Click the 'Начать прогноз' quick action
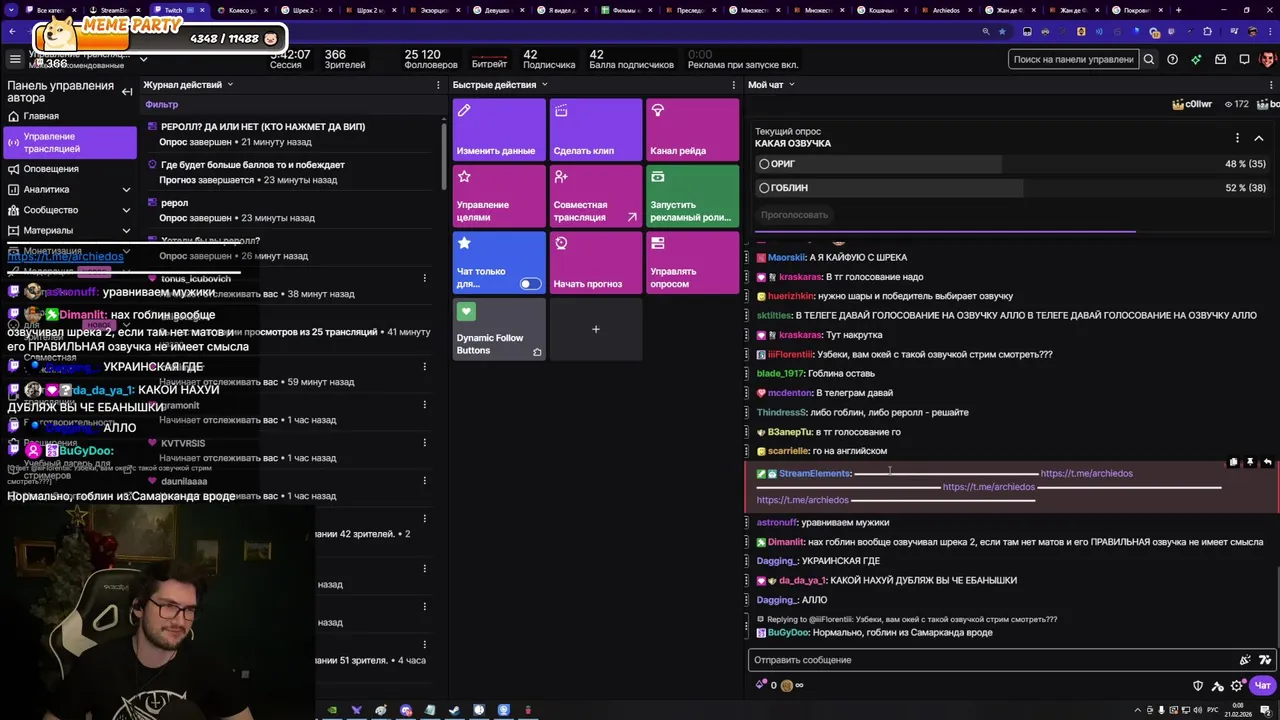Viewport: 1280px width, 720px height. click(596, 262)
